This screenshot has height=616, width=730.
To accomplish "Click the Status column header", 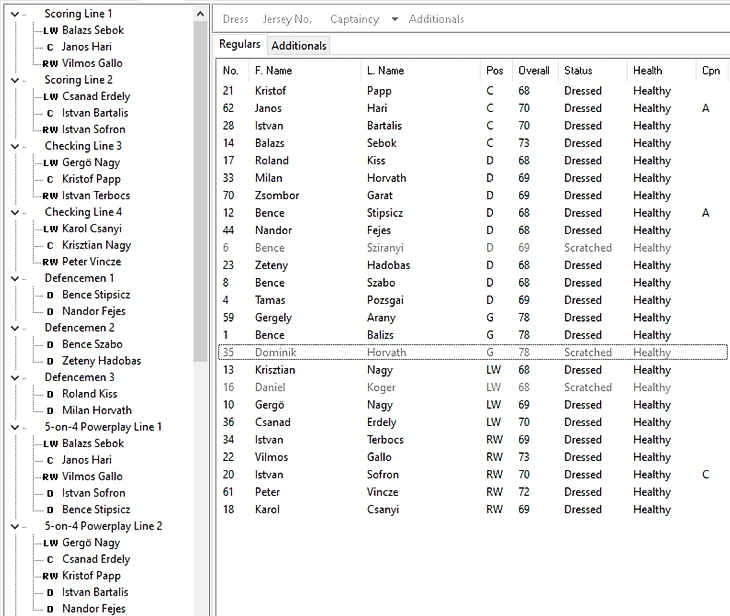I will [x=578, y=71].
